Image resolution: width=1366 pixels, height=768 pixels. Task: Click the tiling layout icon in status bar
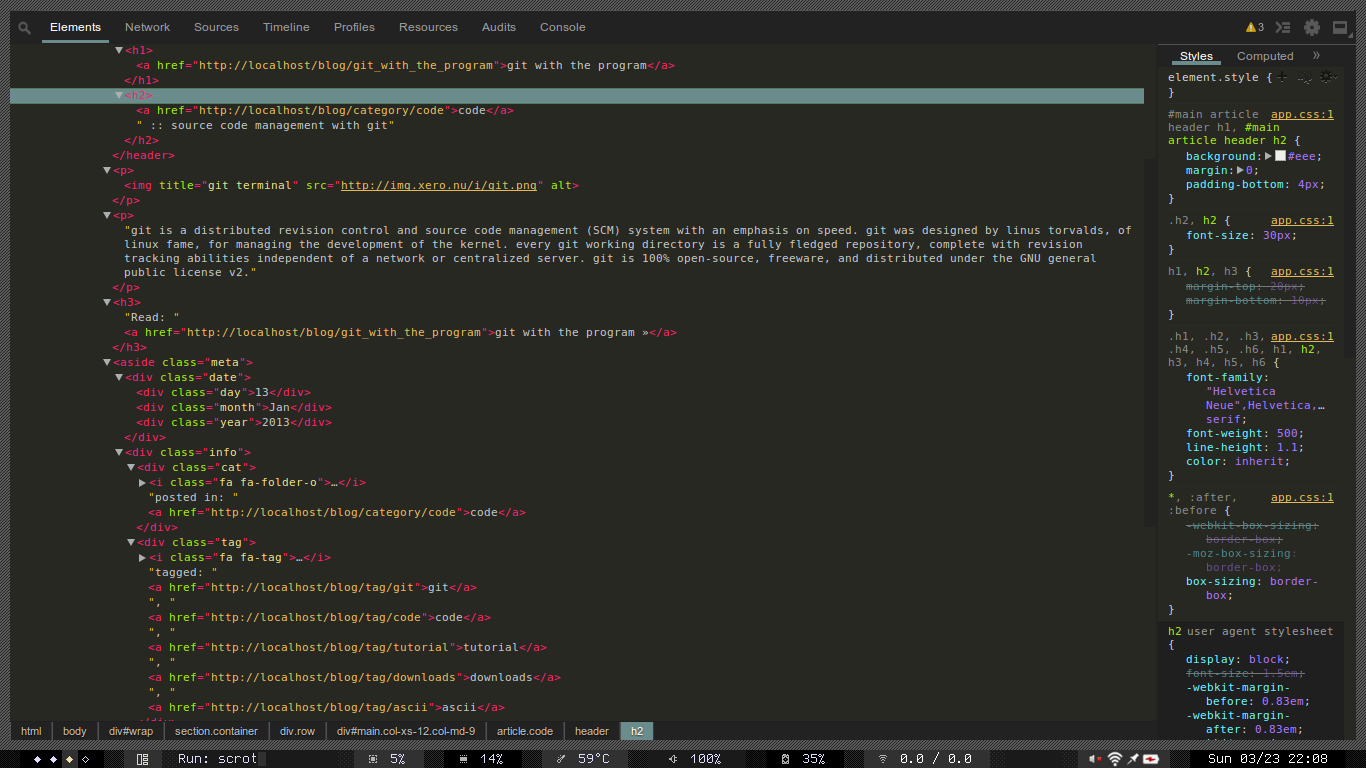[x=143, y=759]
